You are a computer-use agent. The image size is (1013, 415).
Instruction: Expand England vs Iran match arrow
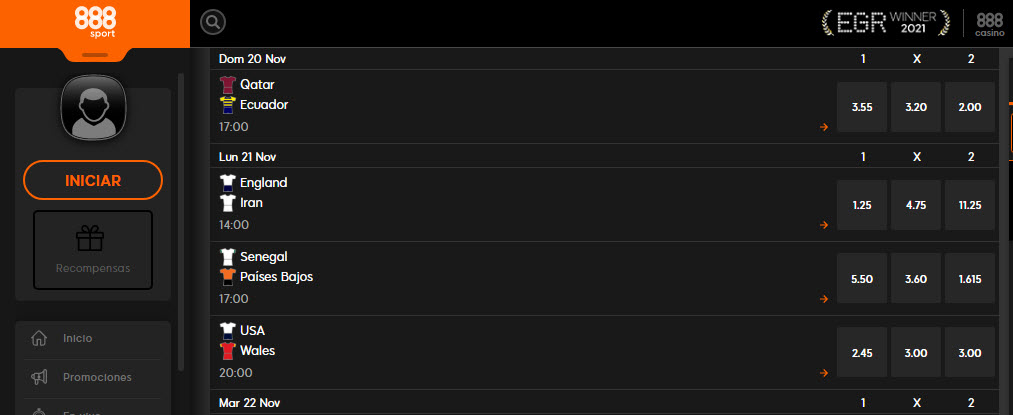(824, 225)
